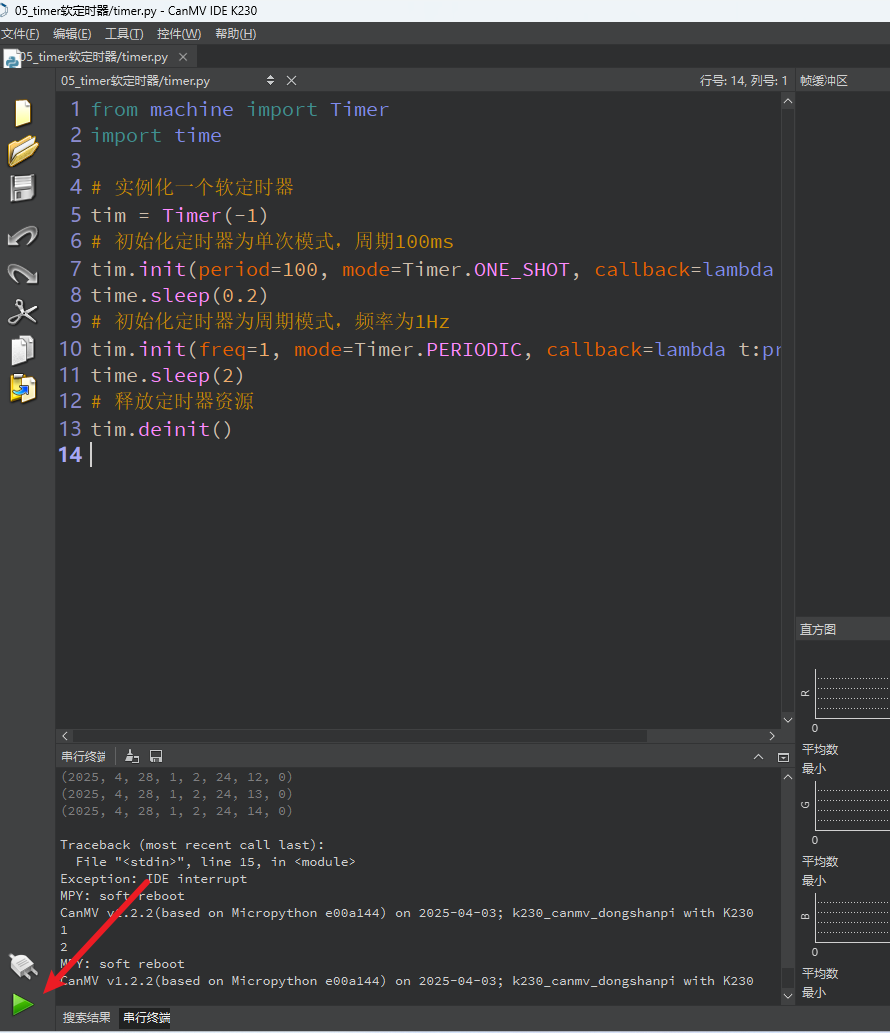Click the red channel histogram graph
Image resolution: width=890 pixels, height=1033 pixels.
pyautogui.click(x=852, y=694)
